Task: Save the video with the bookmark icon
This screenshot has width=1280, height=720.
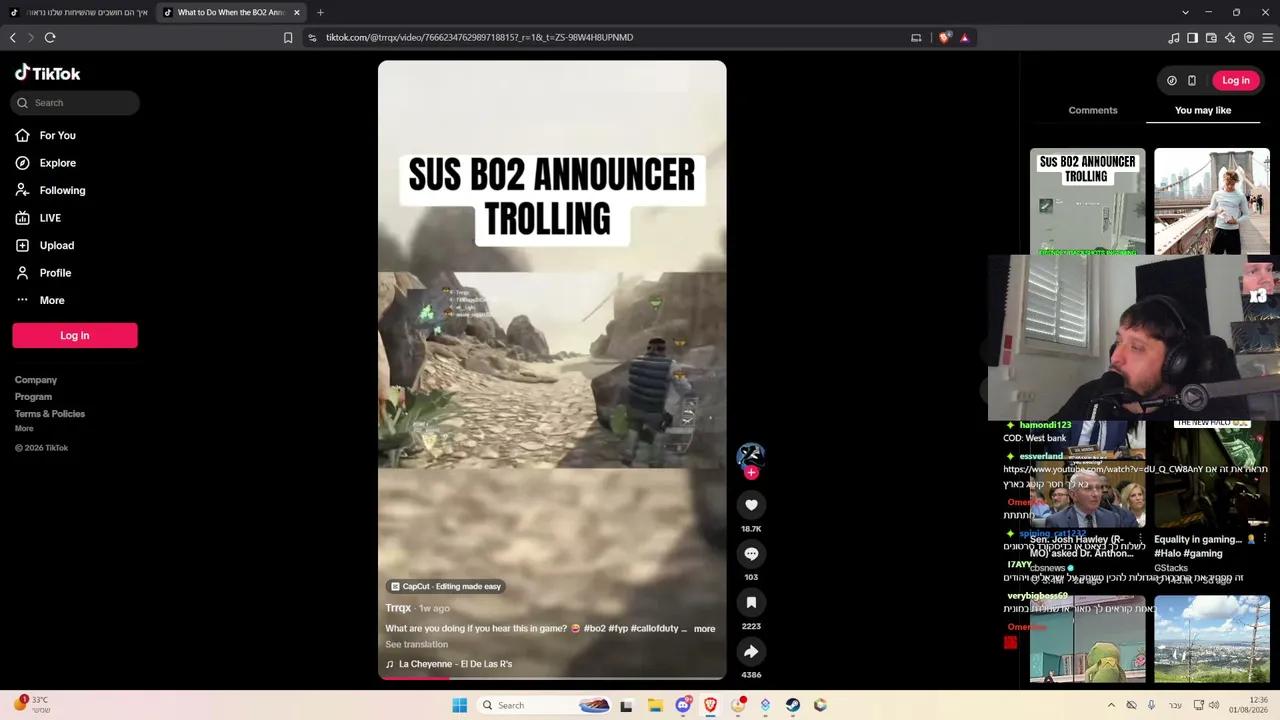Action: 751,602
